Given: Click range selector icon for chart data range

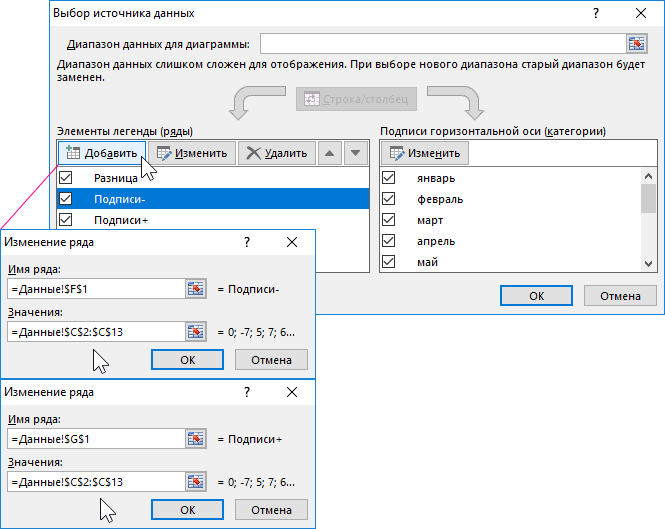Looking at the screenshot, I should [x=637, y=44].
